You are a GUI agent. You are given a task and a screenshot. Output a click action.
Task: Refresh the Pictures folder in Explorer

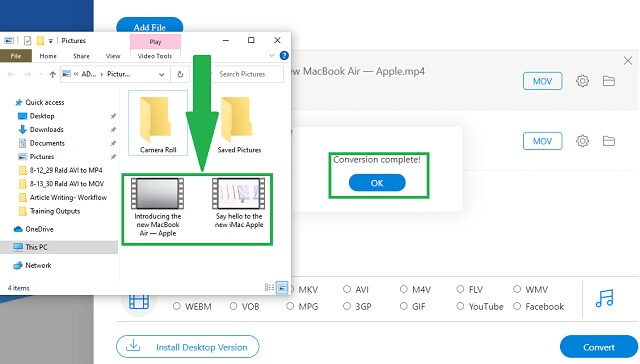click(180, 74)
